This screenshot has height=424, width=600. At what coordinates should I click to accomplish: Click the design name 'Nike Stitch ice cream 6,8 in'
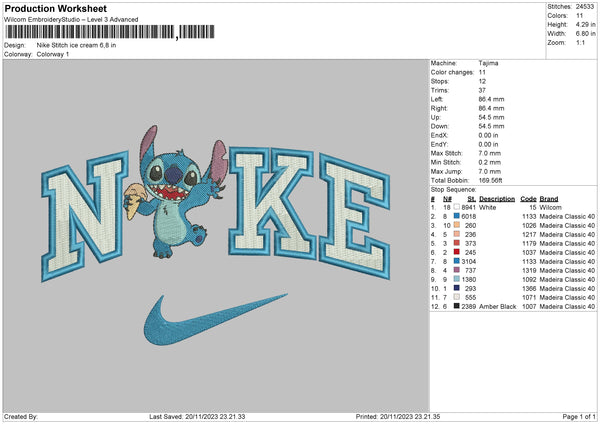tap(76, 45)
